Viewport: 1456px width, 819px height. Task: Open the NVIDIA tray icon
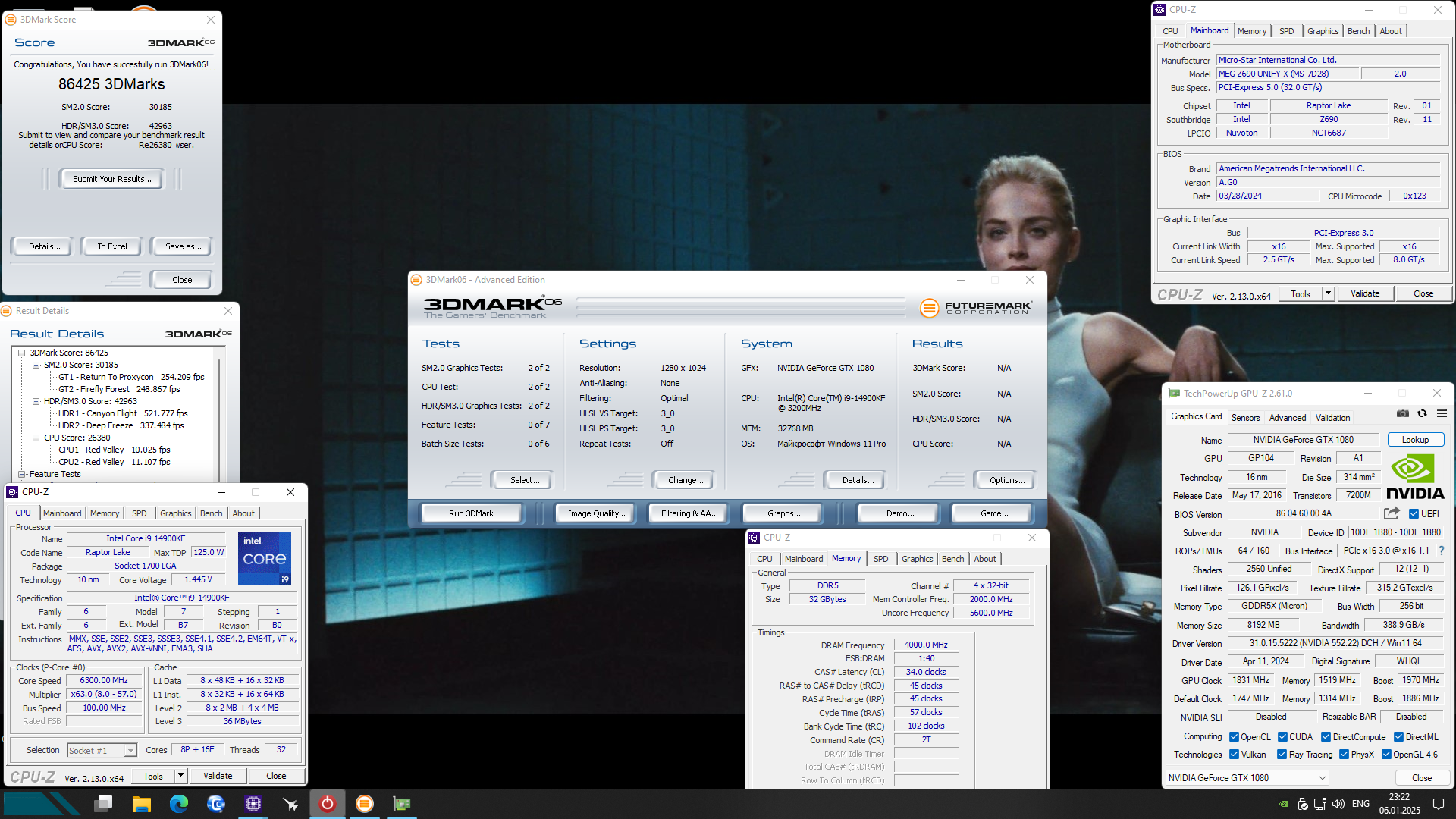coord(1283,804)
